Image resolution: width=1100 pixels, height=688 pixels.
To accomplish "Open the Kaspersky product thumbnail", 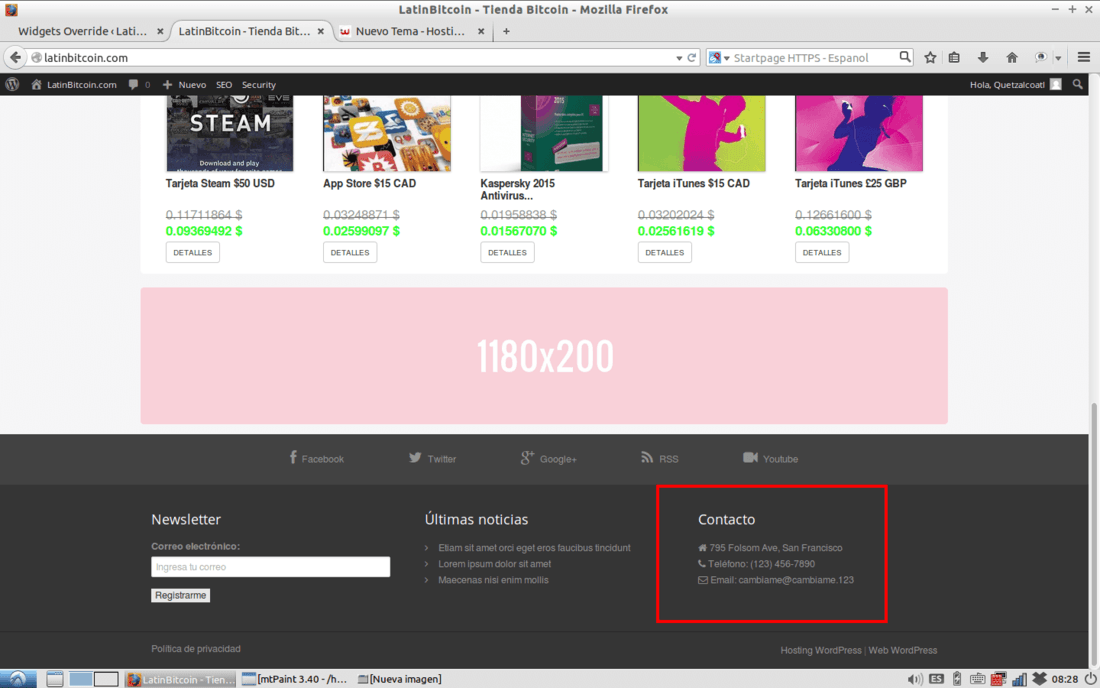I will point(544,133).
